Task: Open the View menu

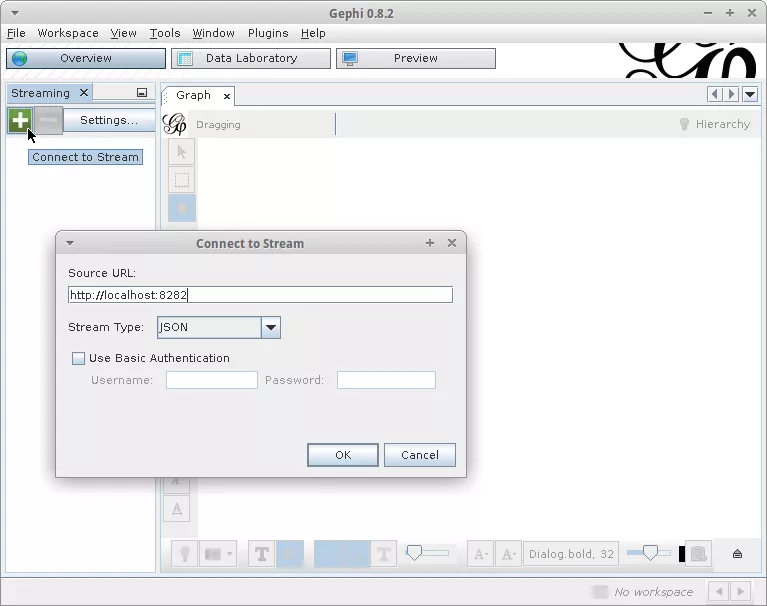Action: click(x=123, y=33)
